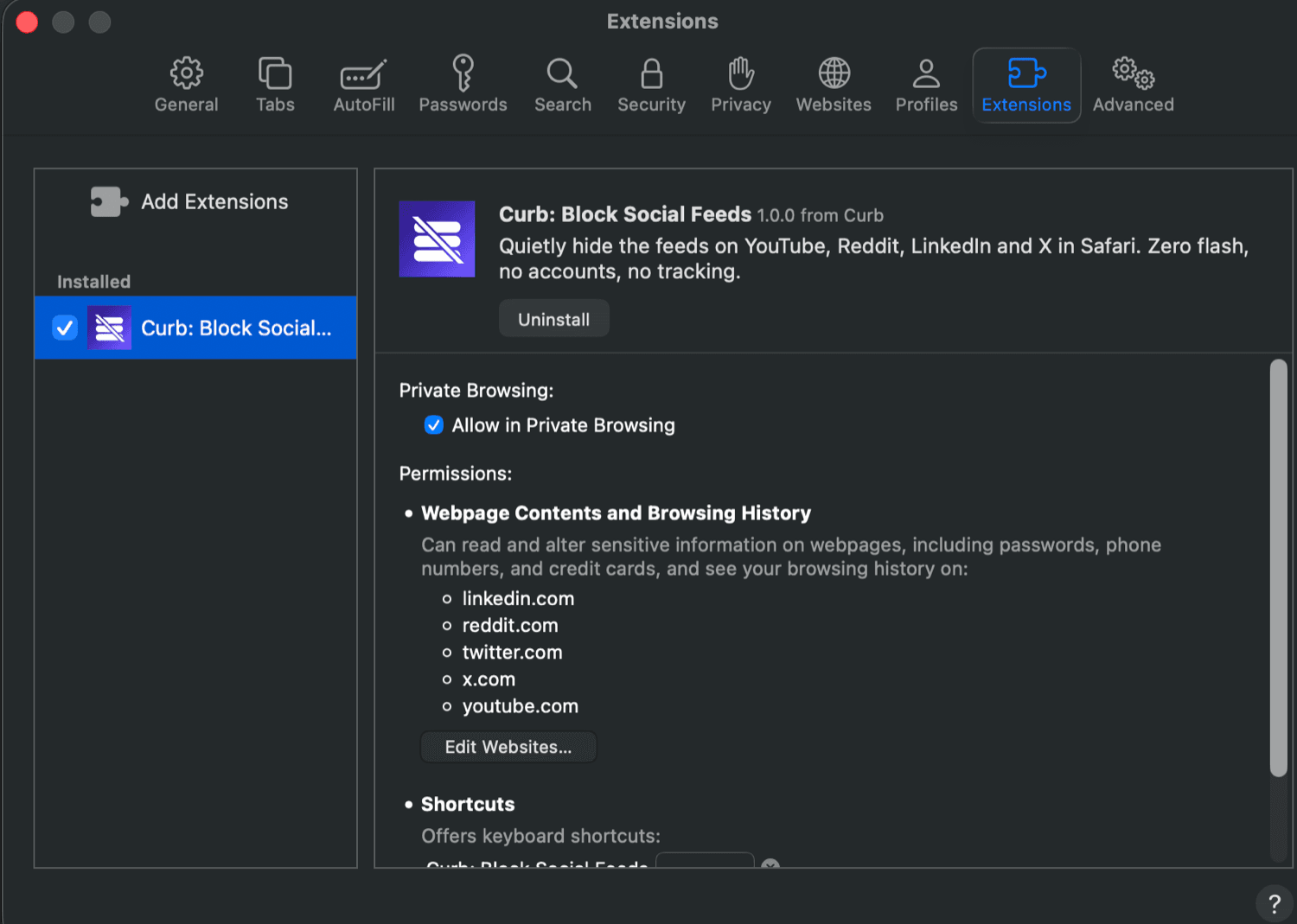Close the Extensions window with red button
This screenshot has height=924, width=1297.
[27, 22]
